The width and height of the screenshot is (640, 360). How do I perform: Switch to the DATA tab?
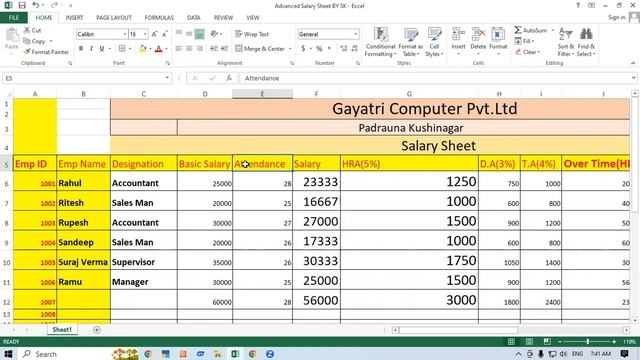pos(193,18)
